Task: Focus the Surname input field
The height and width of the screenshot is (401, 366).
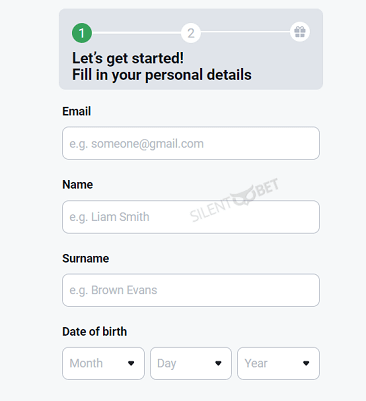Action: click(191, 290)
